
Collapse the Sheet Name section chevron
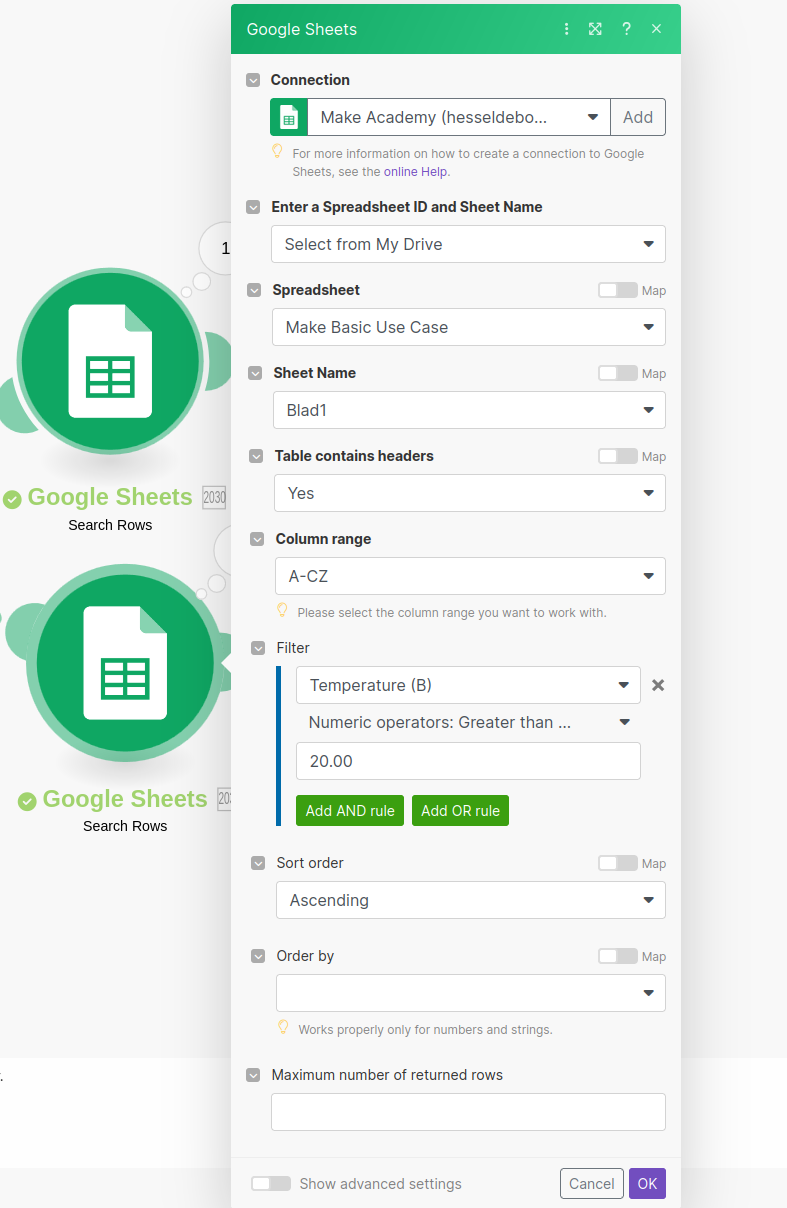coord(255,373)
